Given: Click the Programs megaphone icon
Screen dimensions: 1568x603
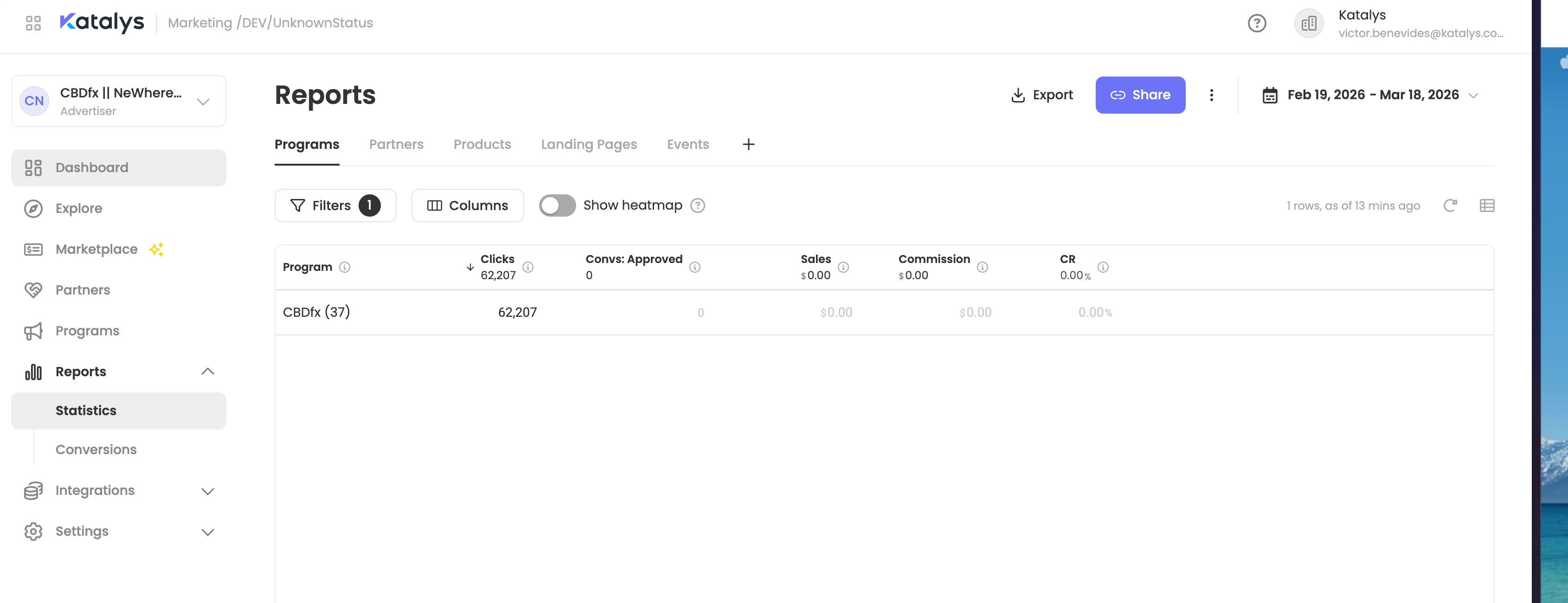Looking at the screenshot, I should pos(33,331).
